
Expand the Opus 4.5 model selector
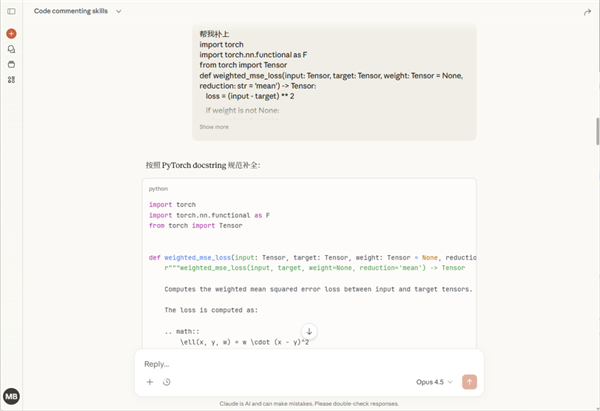tap(434, 382)
